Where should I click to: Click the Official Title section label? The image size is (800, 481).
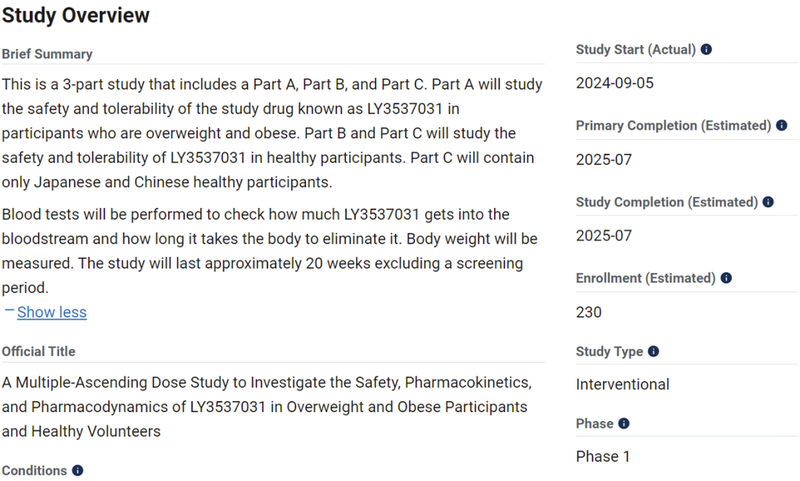click(38, 352)
